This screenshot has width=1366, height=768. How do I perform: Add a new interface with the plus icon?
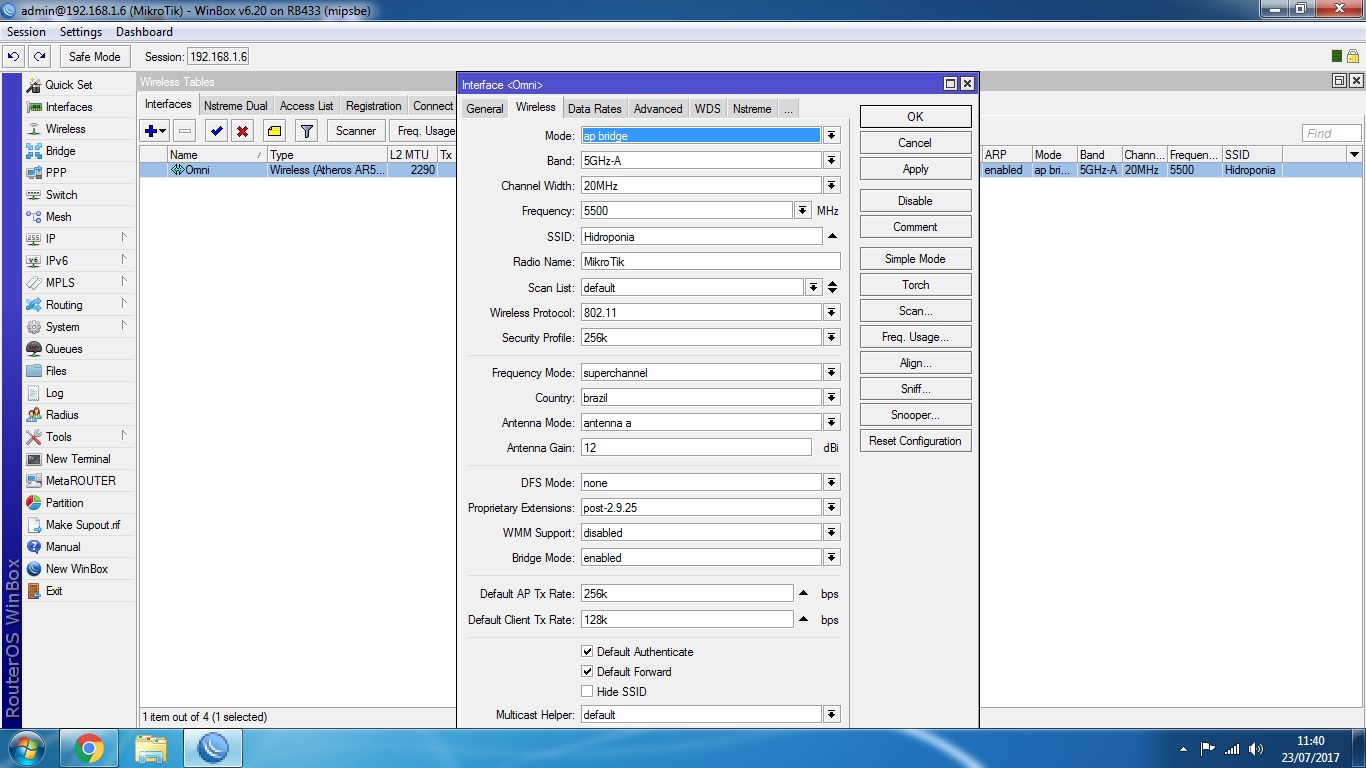point(155,131)
